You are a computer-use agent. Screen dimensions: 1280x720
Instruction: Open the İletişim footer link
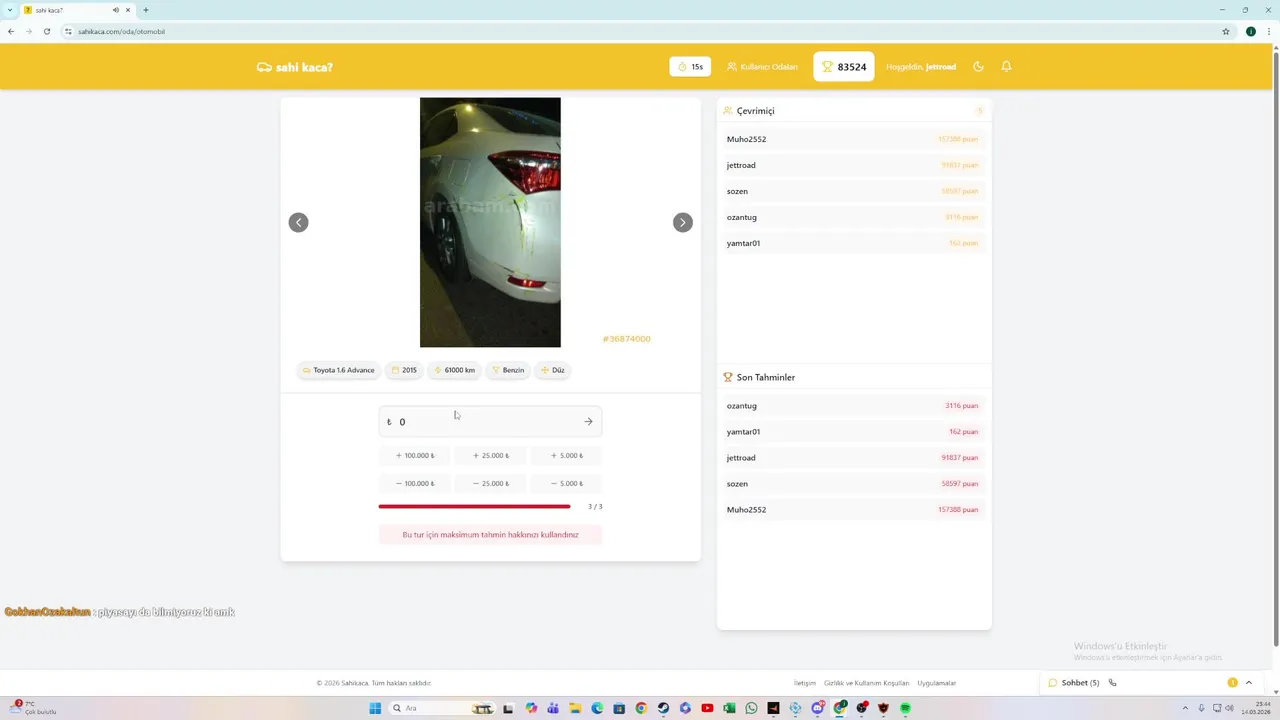click(x=805, y=683)
